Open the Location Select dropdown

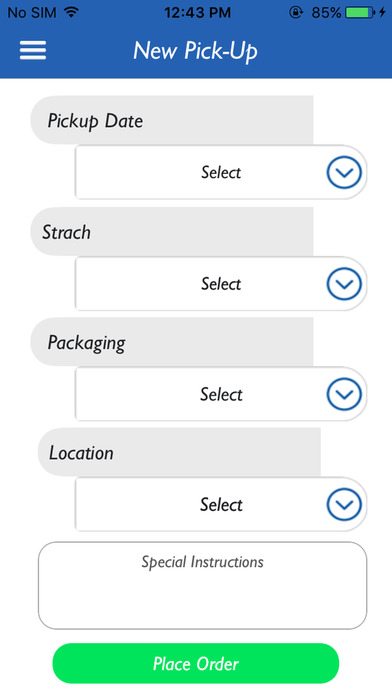221,504
